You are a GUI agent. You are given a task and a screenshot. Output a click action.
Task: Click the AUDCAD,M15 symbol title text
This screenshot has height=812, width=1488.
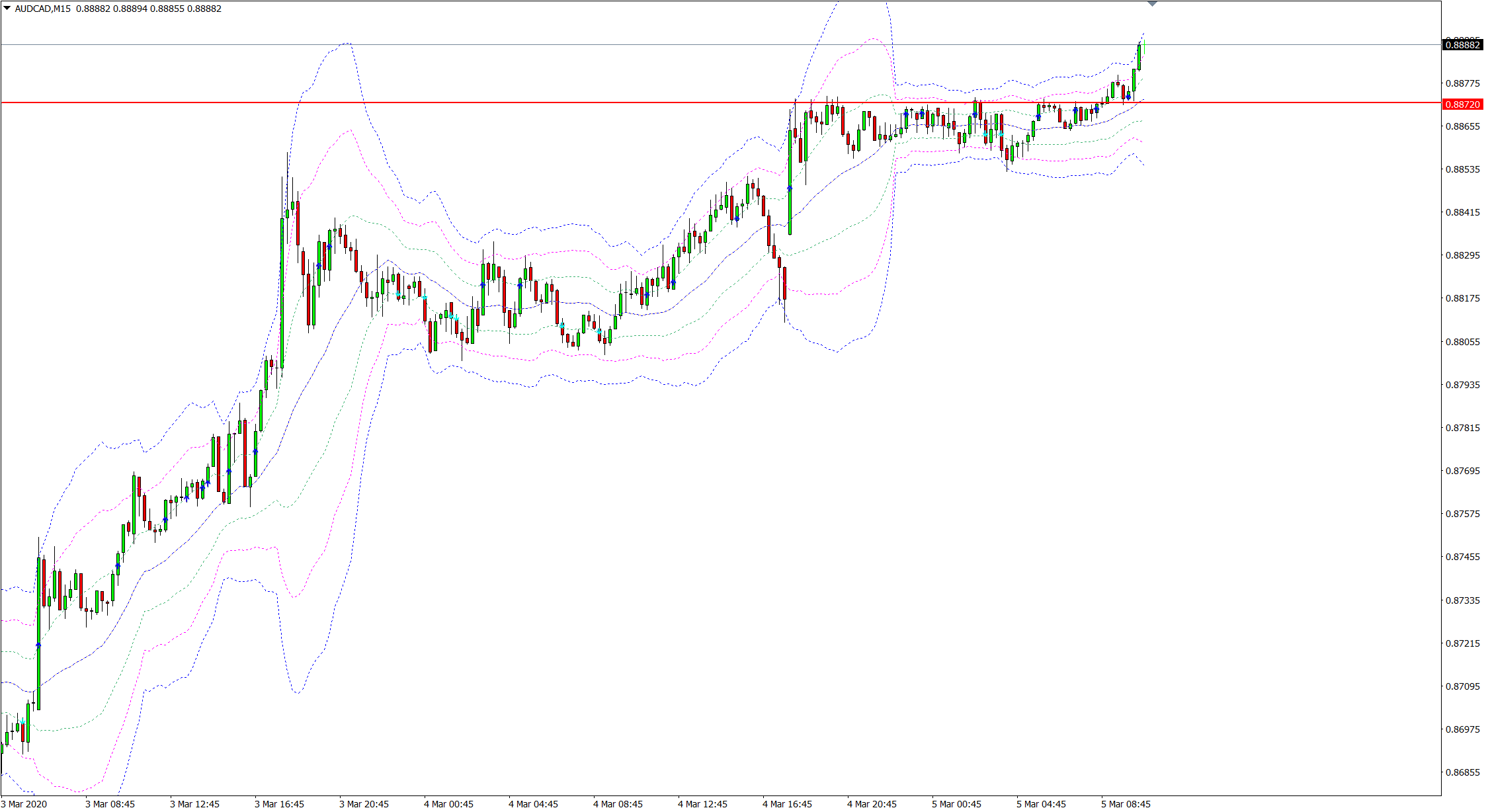tap(43, 9)
